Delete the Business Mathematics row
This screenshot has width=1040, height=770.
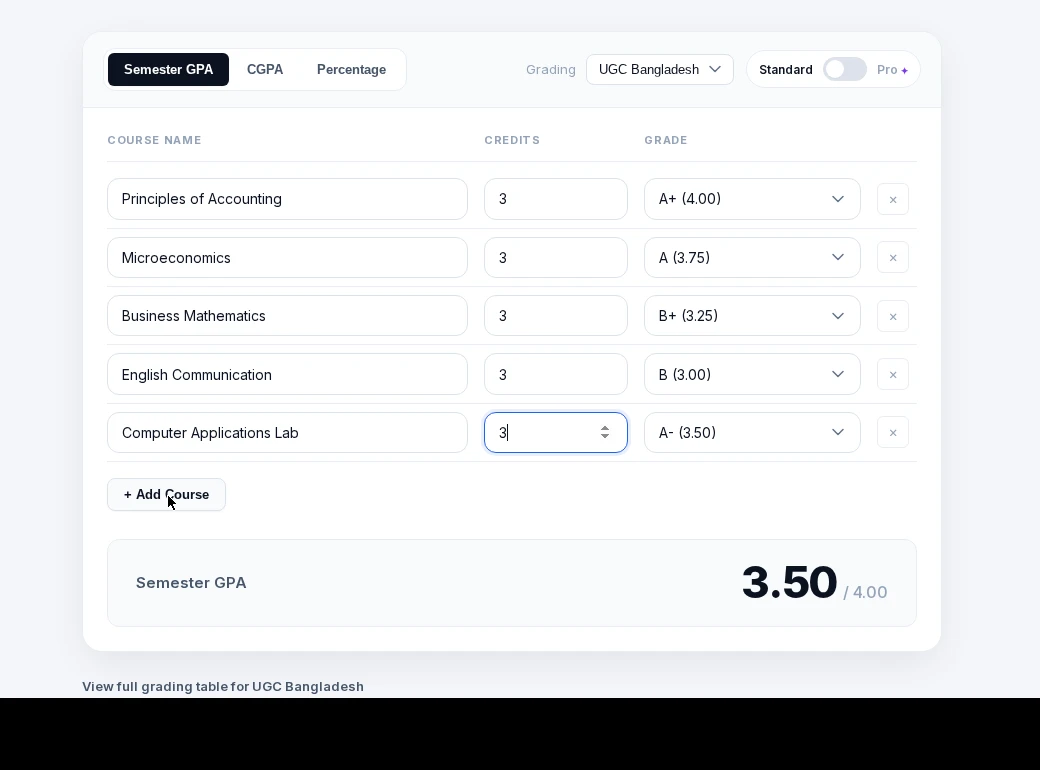coord(893,316)
